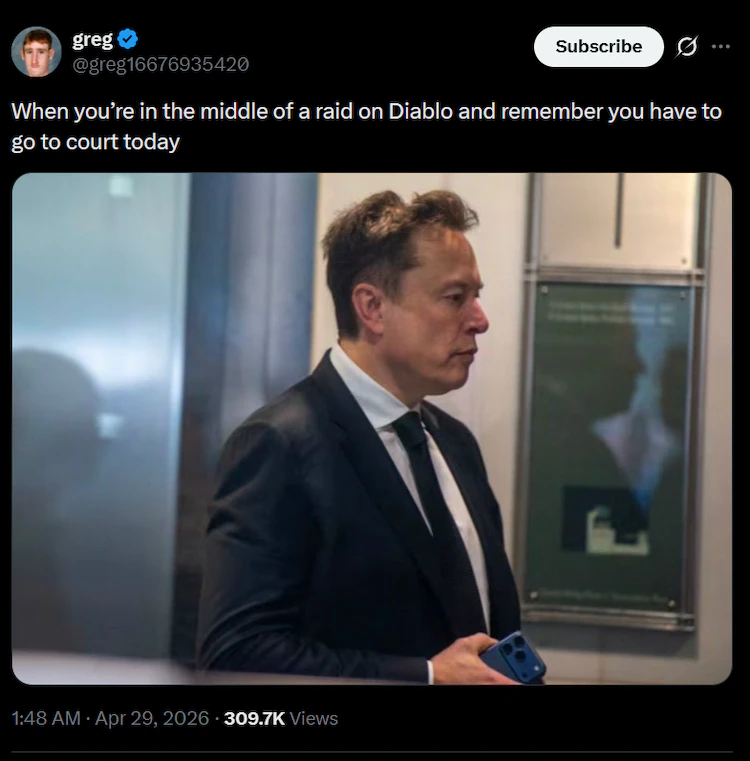The height and width of the screenshot is (761, 750).
Task: Click the "Views" label text
Action: tap(314, 718)
